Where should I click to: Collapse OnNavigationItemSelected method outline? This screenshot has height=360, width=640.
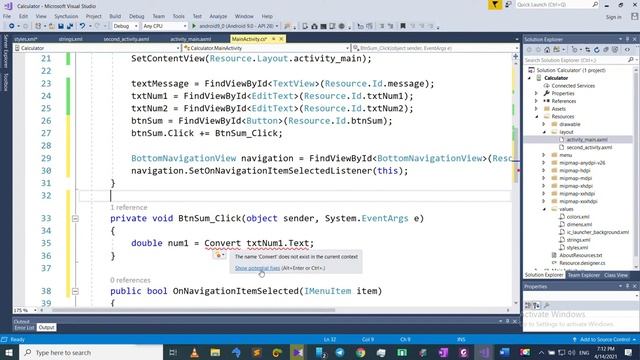(x=75, y=291)
